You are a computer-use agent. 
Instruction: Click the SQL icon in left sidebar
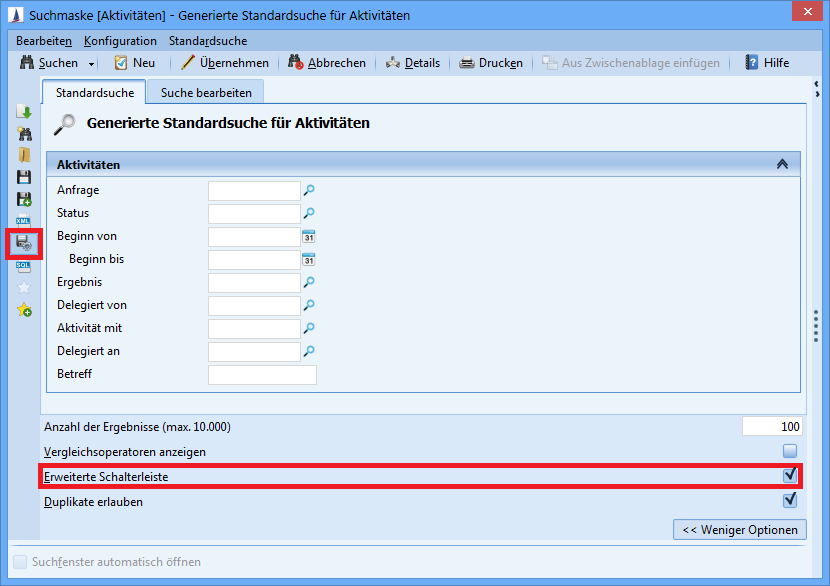pos(24,266)
